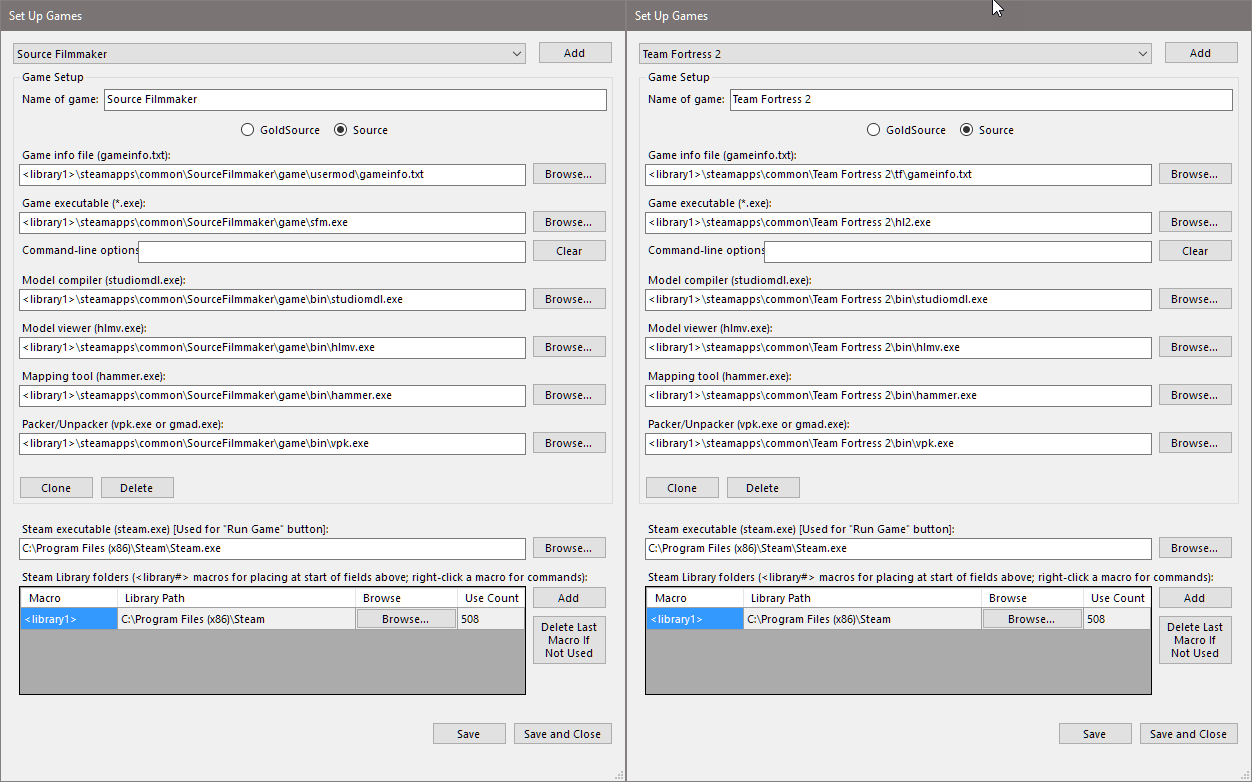Edit Steam.exe path field in left window
1252x782 pixels.
coord(272,548)
